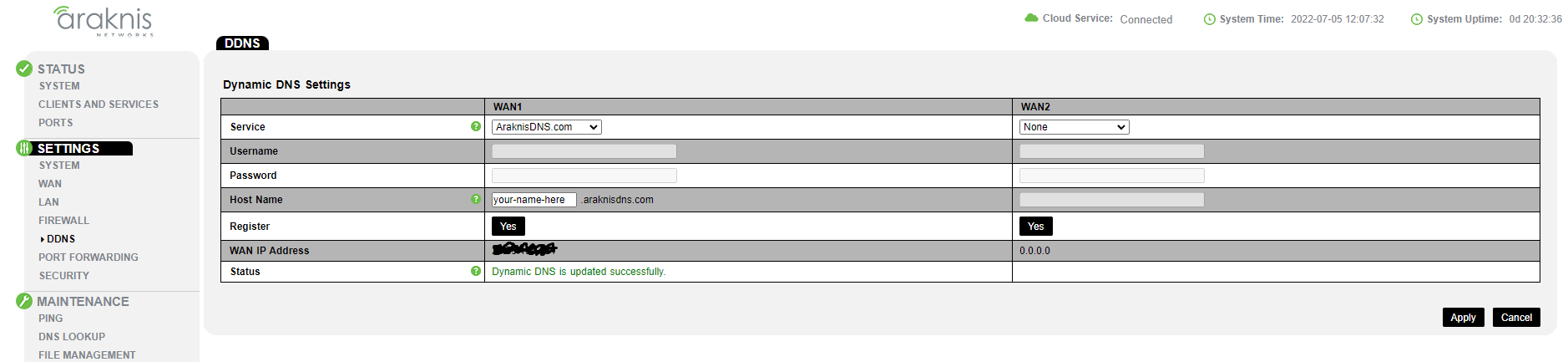
Task: Click the help icon in Status row
Action: click(476, 271)
